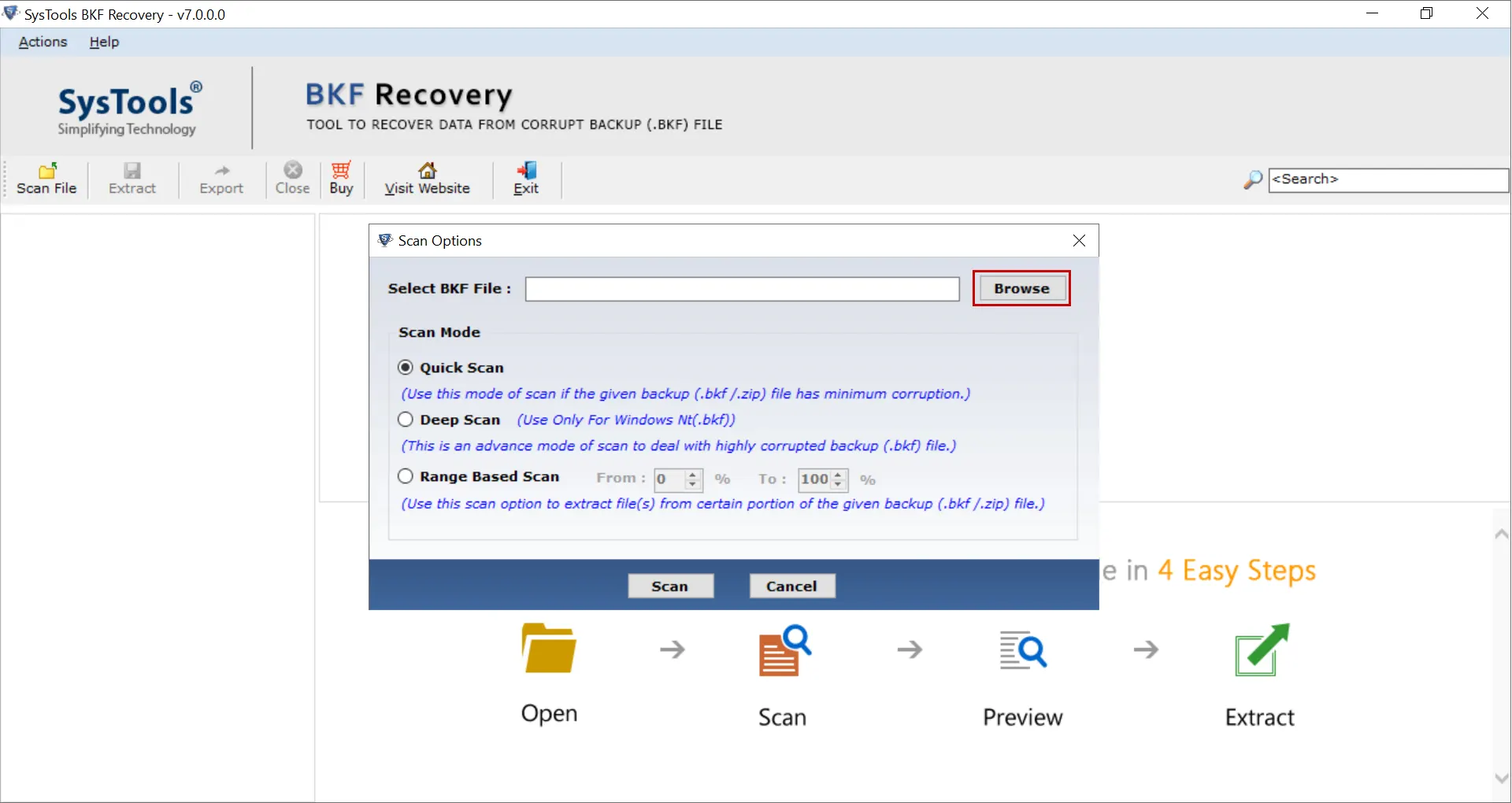Select the Deep Scan radio button
This screenshot has width=1512, height=803.
pos(406,420)
